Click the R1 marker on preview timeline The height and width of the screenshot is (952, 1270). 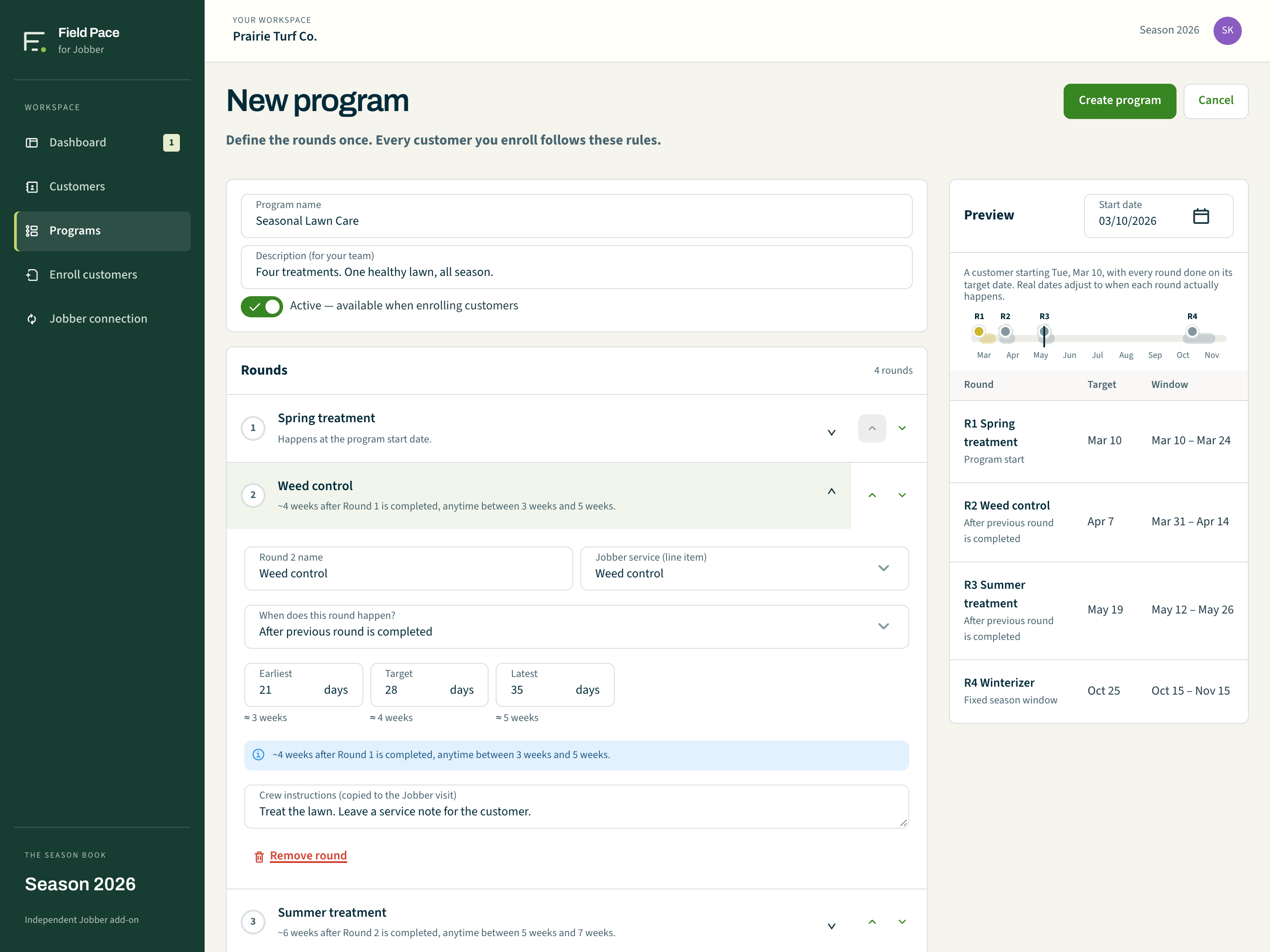tap(979, 331)
